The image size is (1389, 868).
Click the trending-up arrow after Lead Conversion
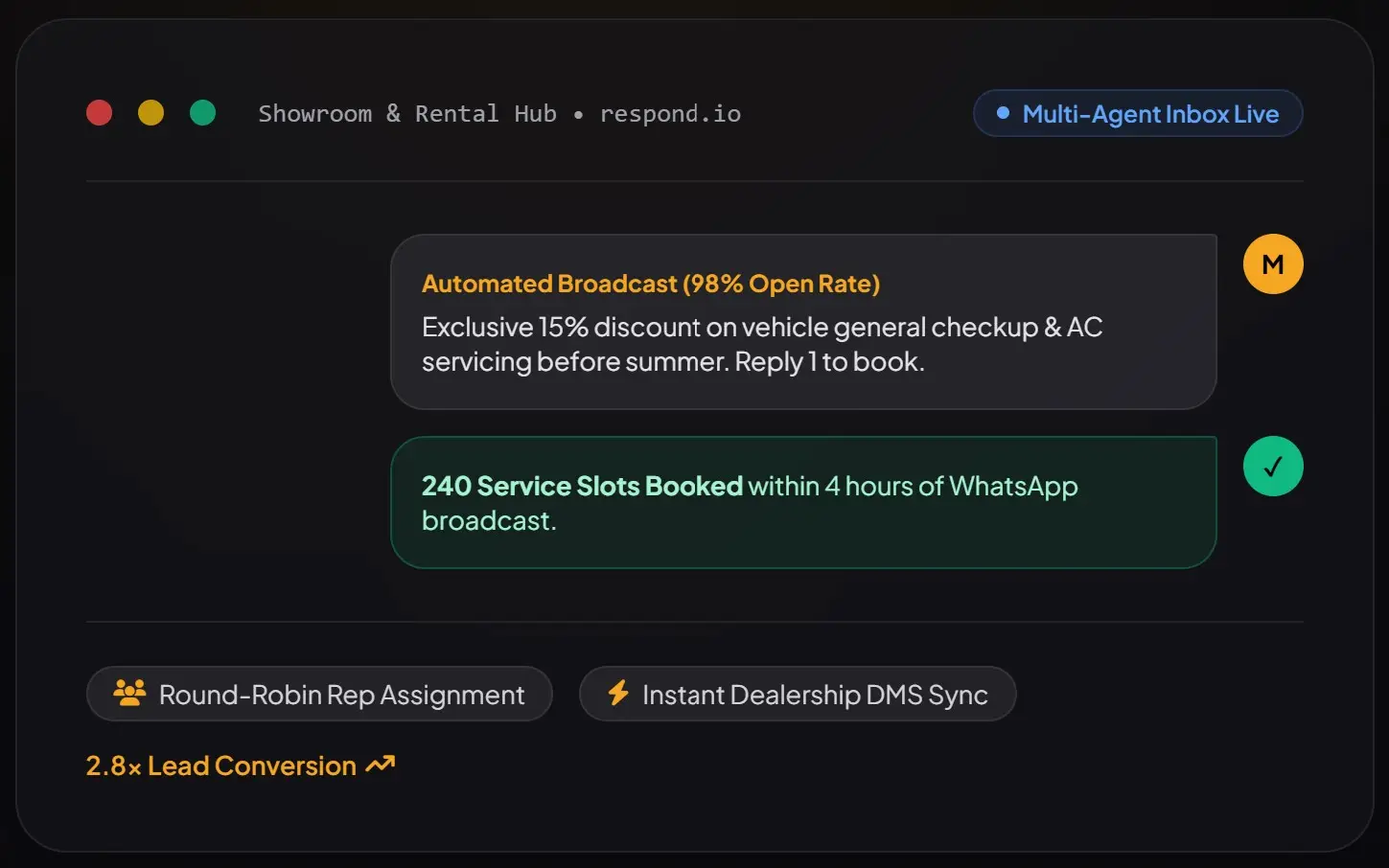tap(381, 765)
